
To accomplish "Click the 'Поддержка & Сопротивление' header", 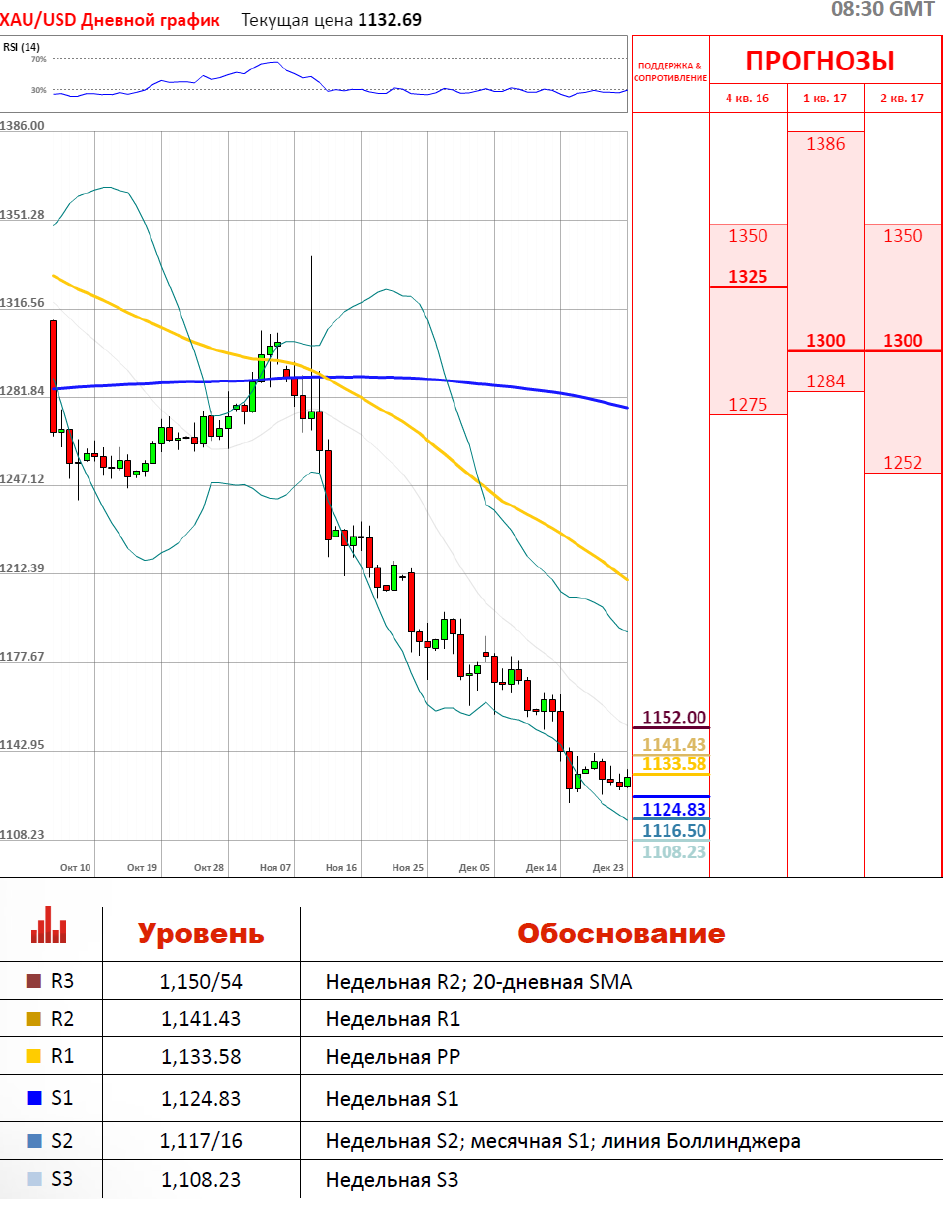I will [670, 72].
